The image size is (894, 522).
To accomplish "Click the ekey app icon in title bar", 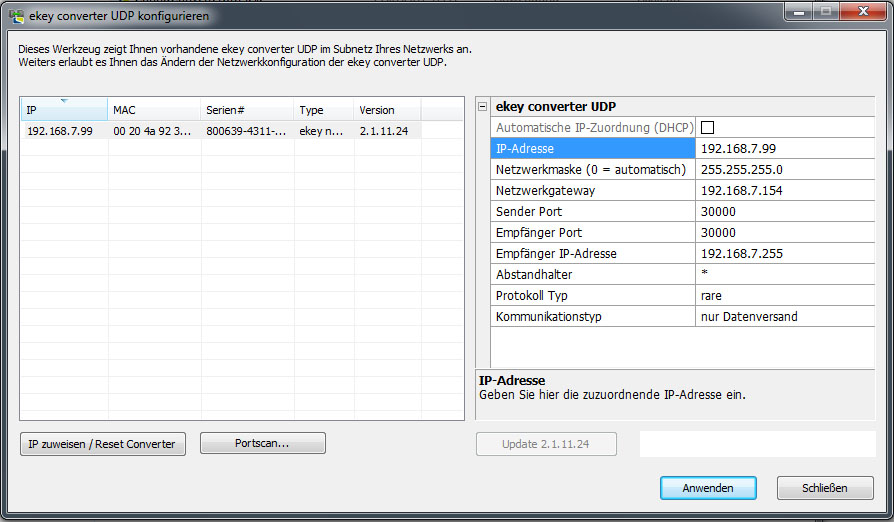I will coord(16,16).
